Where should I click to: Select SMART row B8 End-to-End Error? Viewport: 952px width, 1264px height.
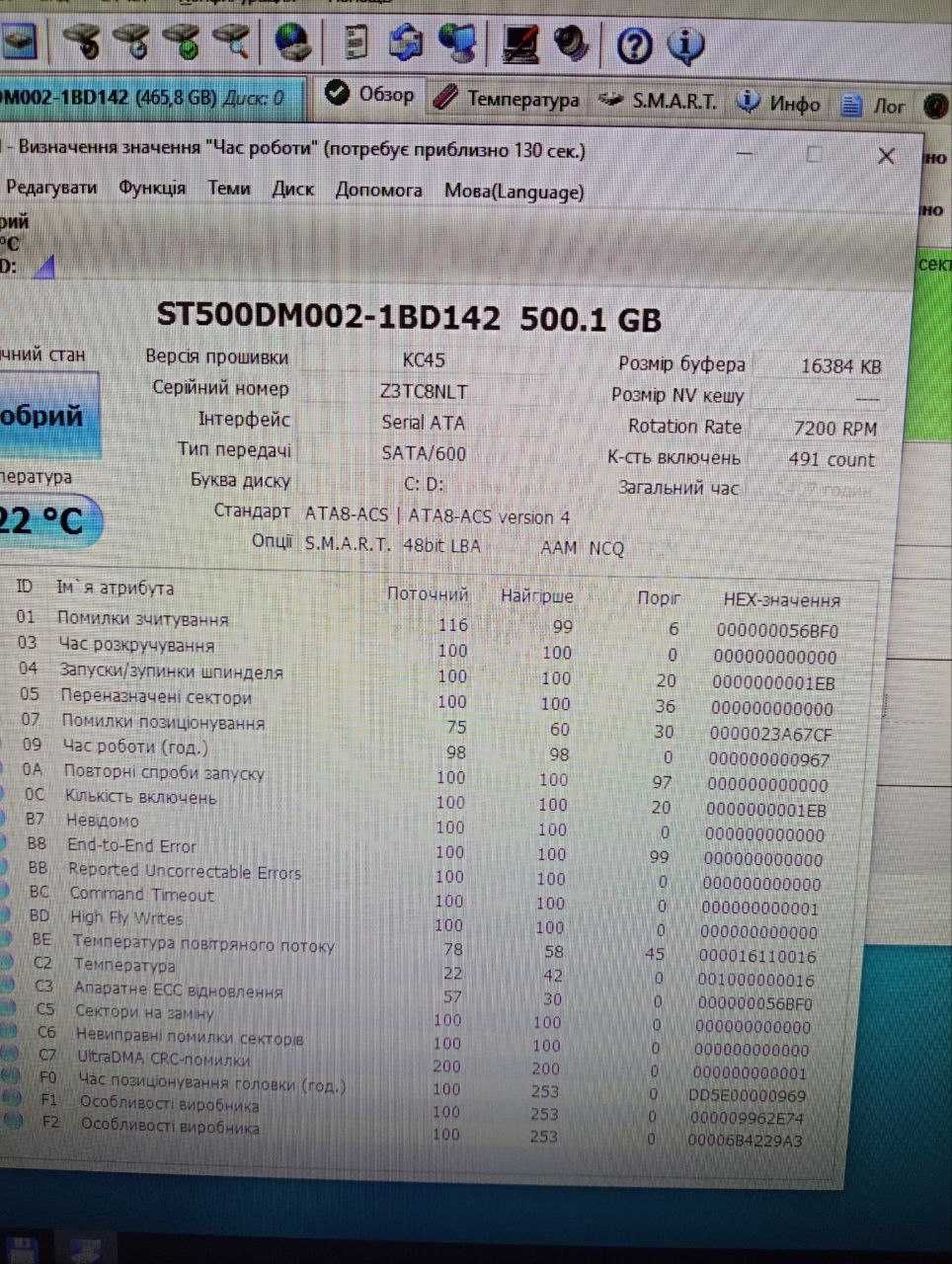(423, 851)
